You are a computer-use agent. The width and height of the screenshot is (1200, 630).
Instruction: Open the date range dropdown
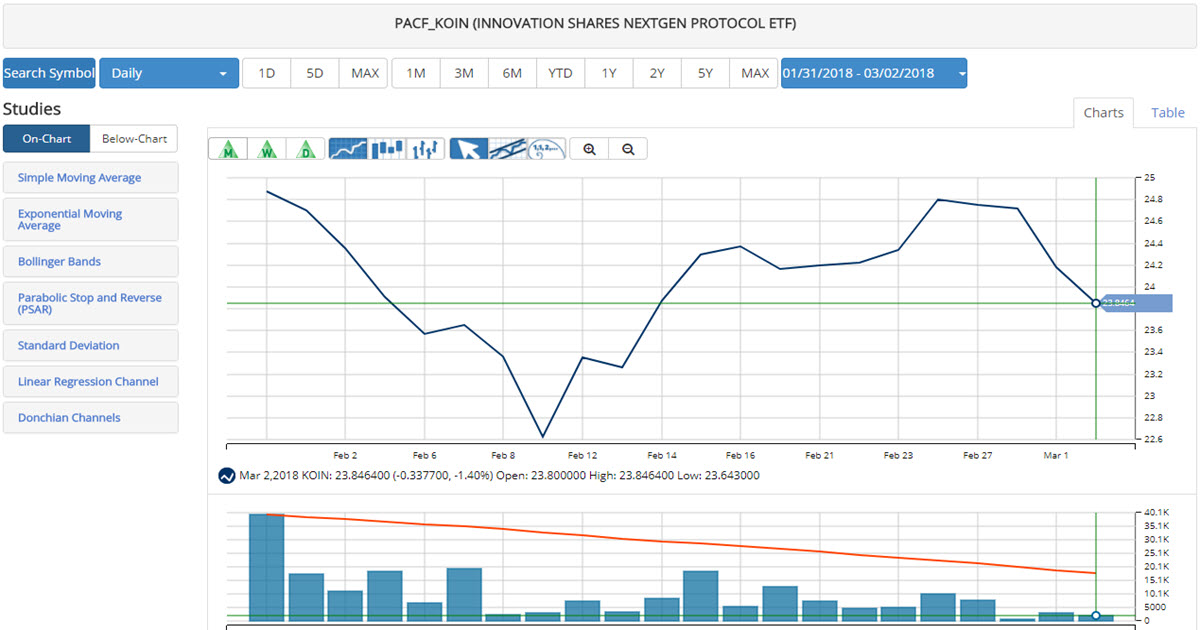click(x=873, y=73)
